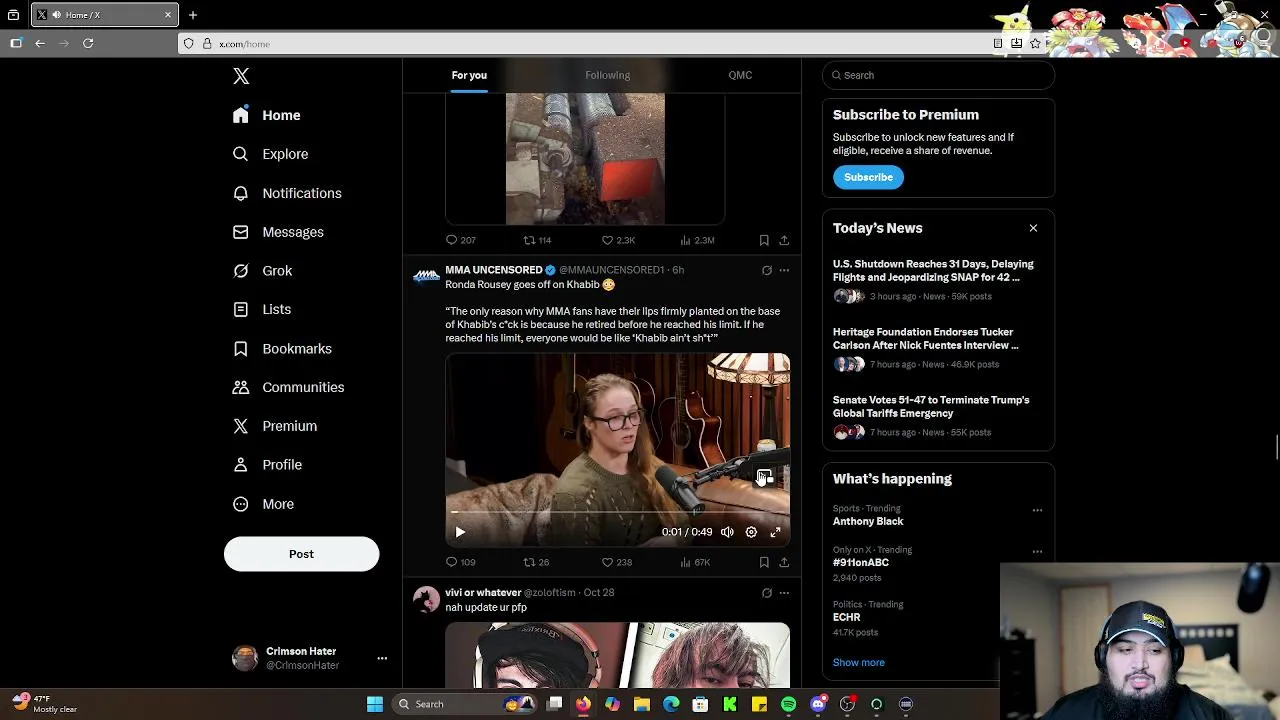Click Grok icon on vivi or whatever post
This screenshot has height=720, width=1280.
coord(767,592)
